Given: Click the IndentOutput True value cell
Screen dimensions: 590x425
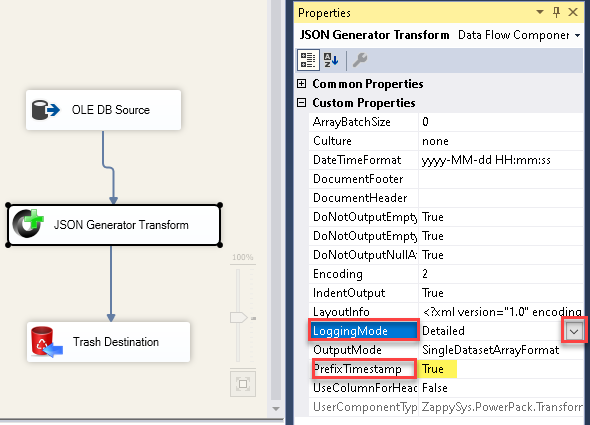Looking at the screenshot, I should [x=501, y=293].
